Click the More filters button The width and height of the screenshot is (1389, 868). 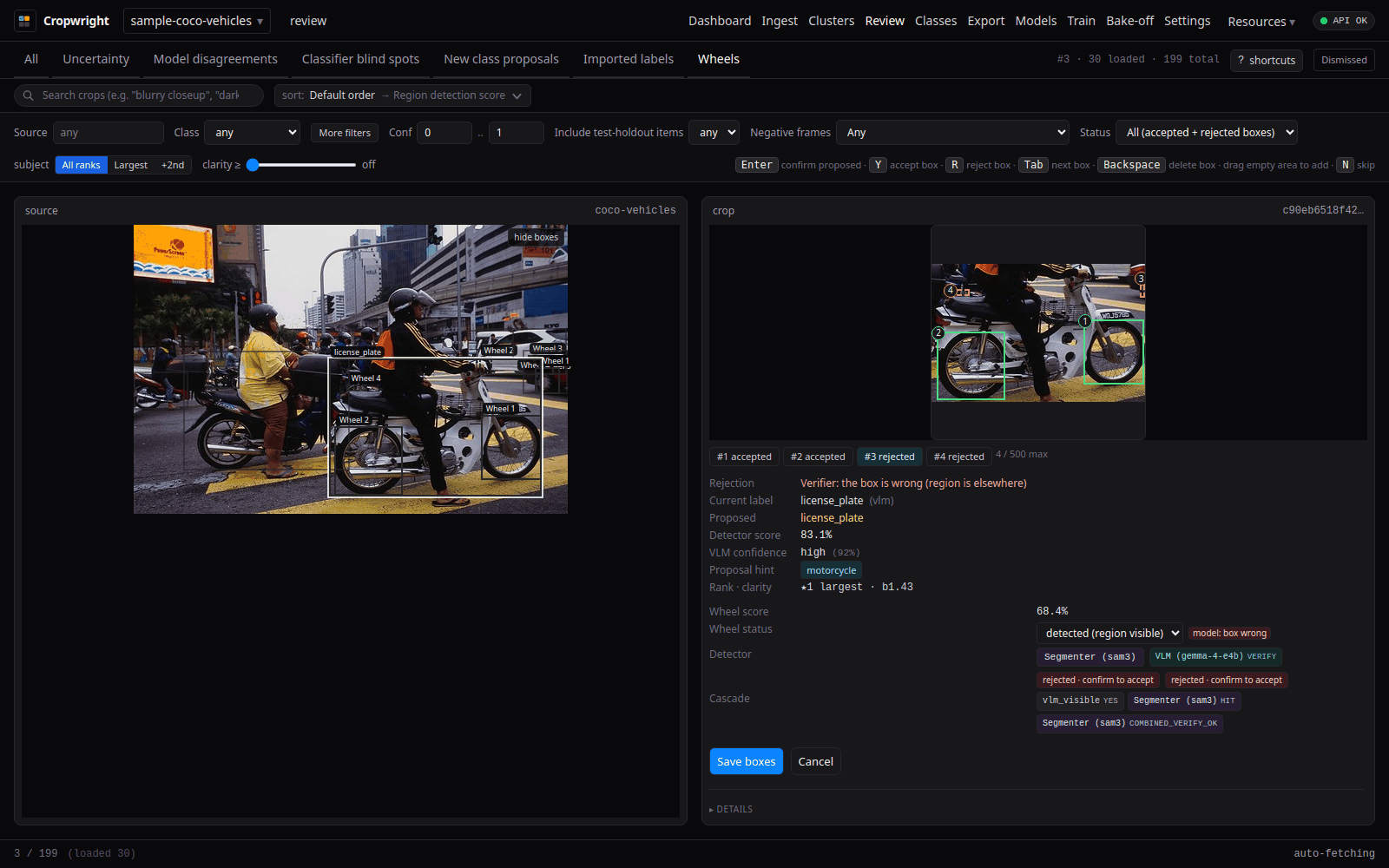pyautogui.click(x=345, y=133)
